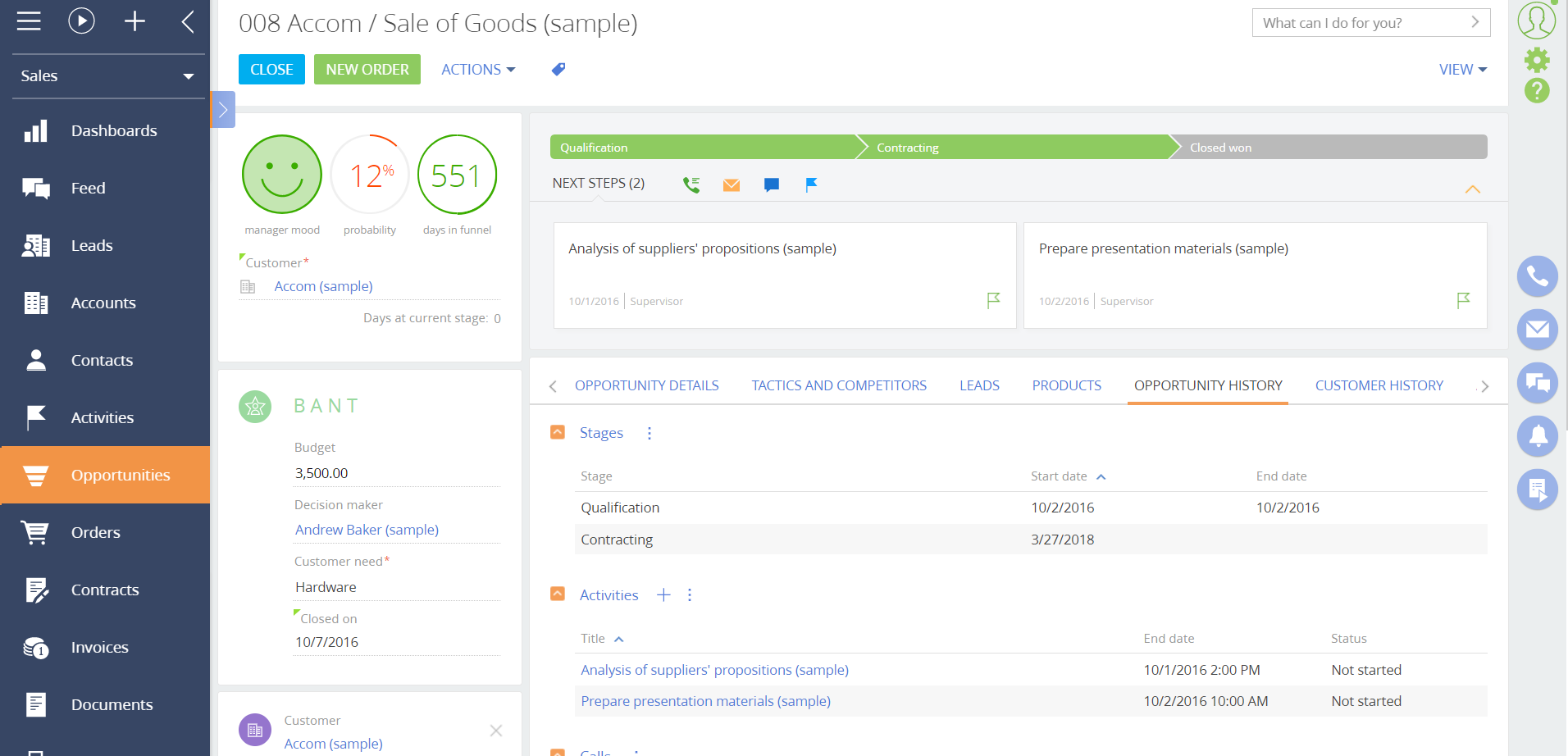This screenshot has height=756, width=1568.
Task: Collapse the Activities section toggle
Action: [x=558, y=594]
